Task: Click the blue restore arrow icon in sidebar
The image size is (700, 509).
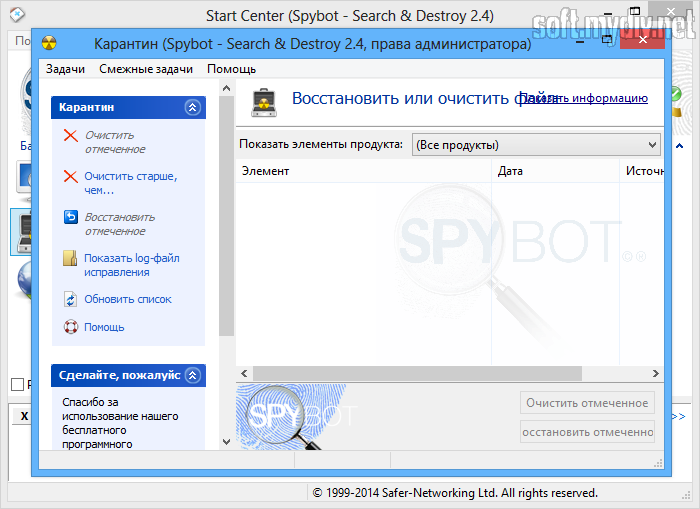Action: tap(71, 217)
